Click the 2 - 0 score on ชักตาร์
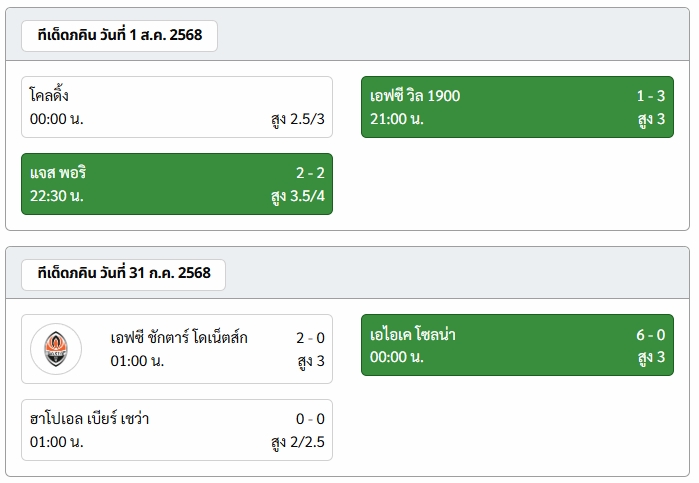 [310, 338]
